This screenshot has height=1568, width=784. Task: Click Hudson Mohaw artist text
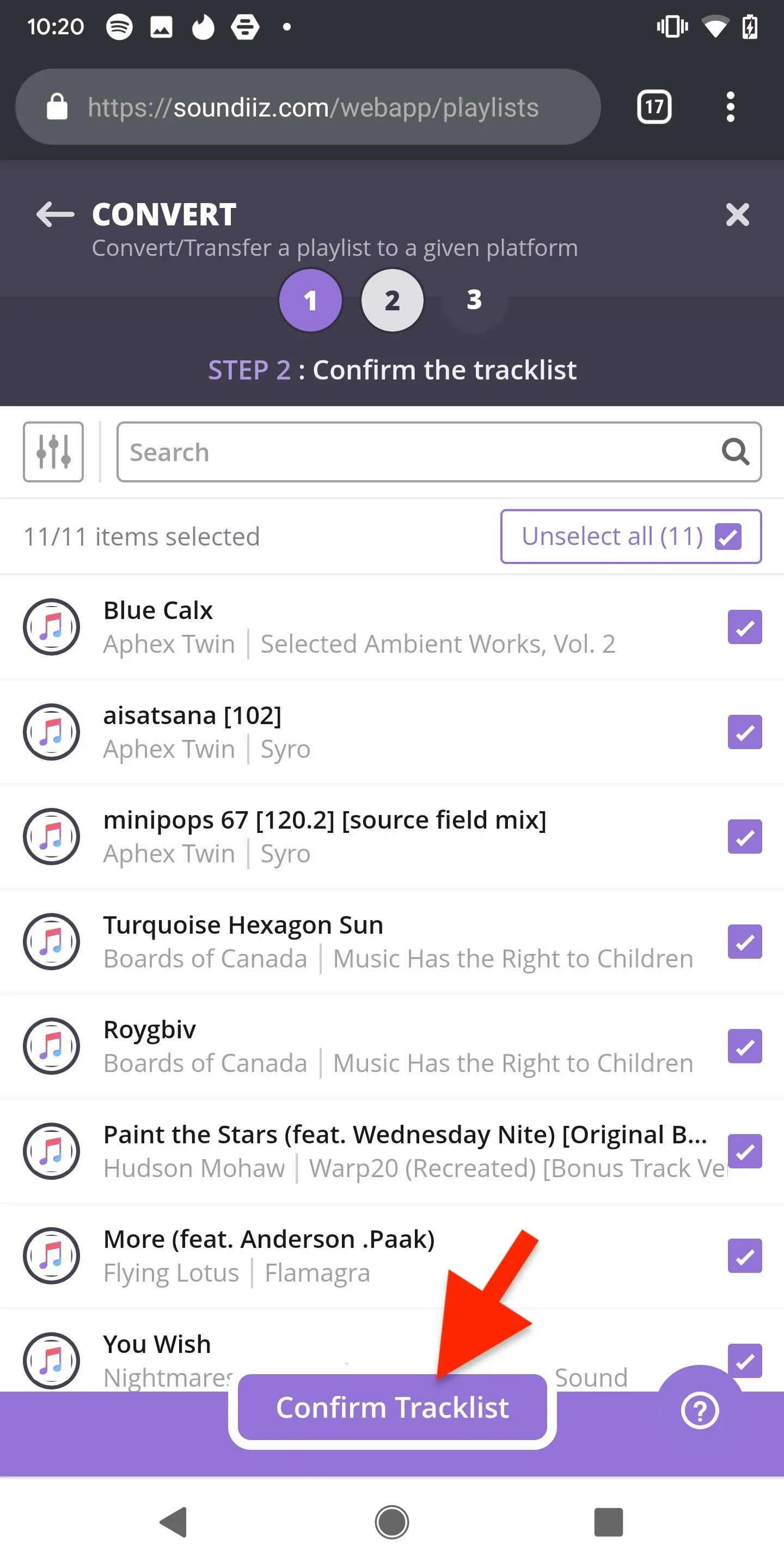pos(194,1168)
